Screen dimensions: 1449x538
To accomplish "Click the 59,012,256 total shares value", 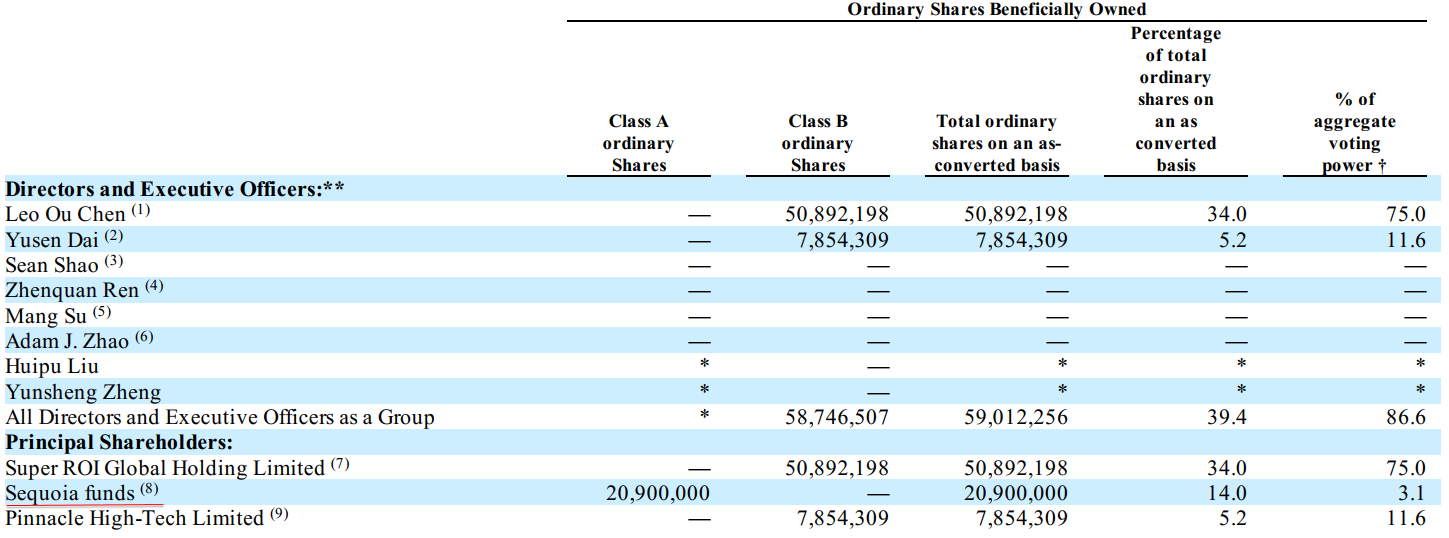I will click(x=1015, y=417).
